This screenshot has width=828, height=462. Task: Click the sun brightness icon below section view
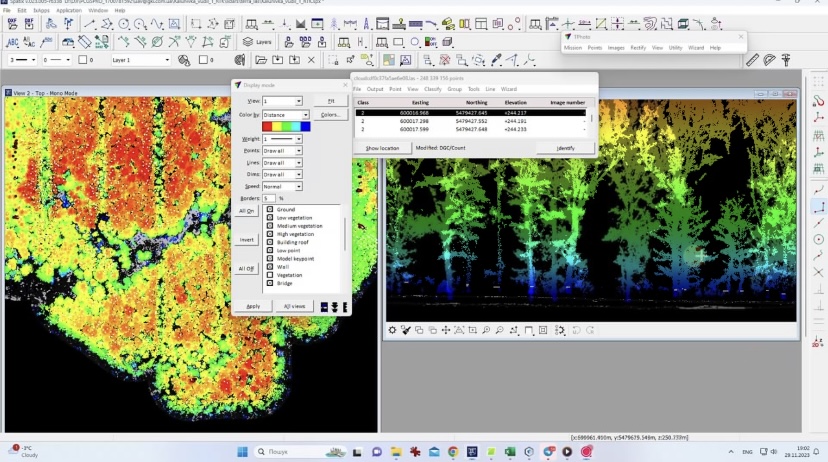pos(392,330)
